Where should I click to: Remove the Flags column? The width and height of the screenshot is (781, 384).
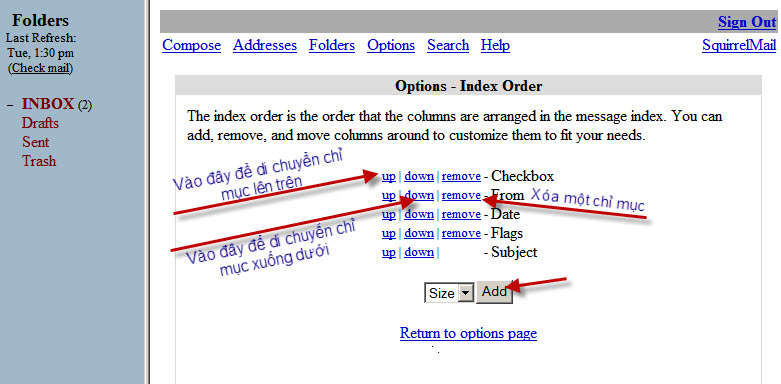click(461, 233)
